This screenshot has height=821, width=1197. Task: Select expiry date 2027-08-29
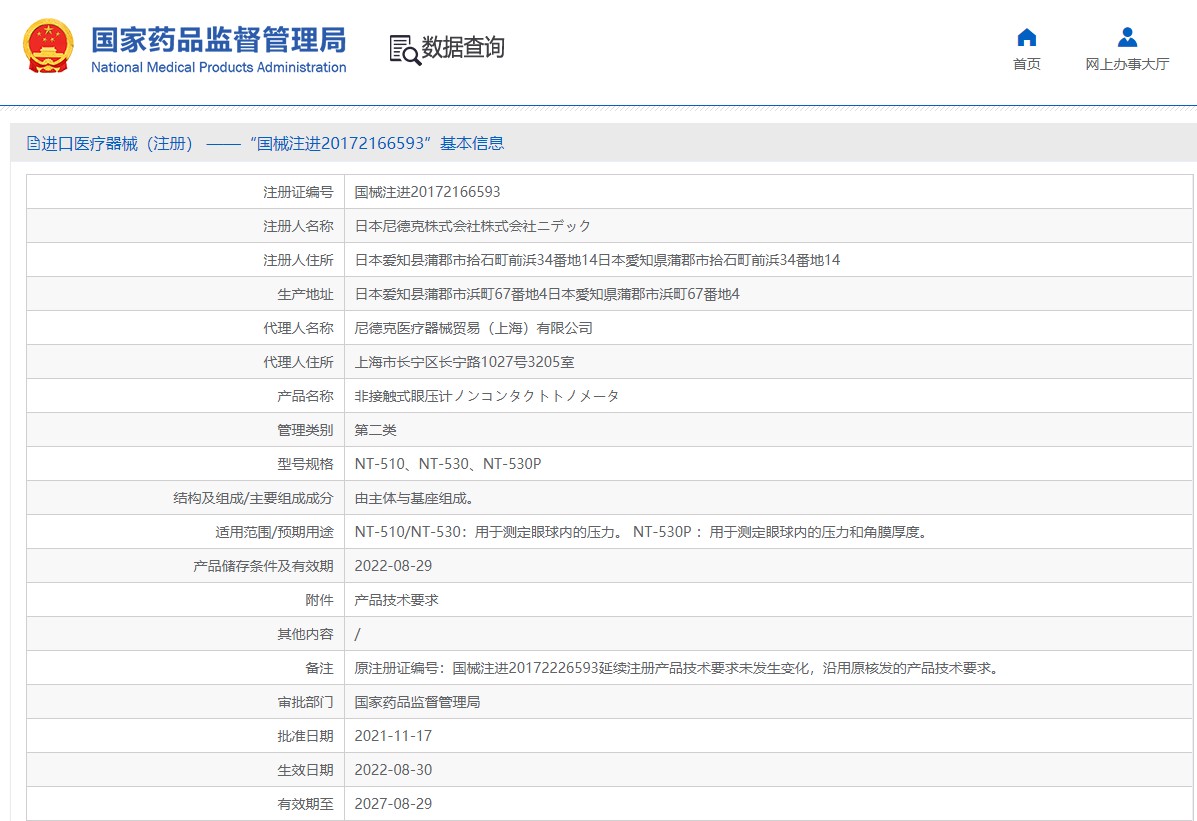click(393, 804)
